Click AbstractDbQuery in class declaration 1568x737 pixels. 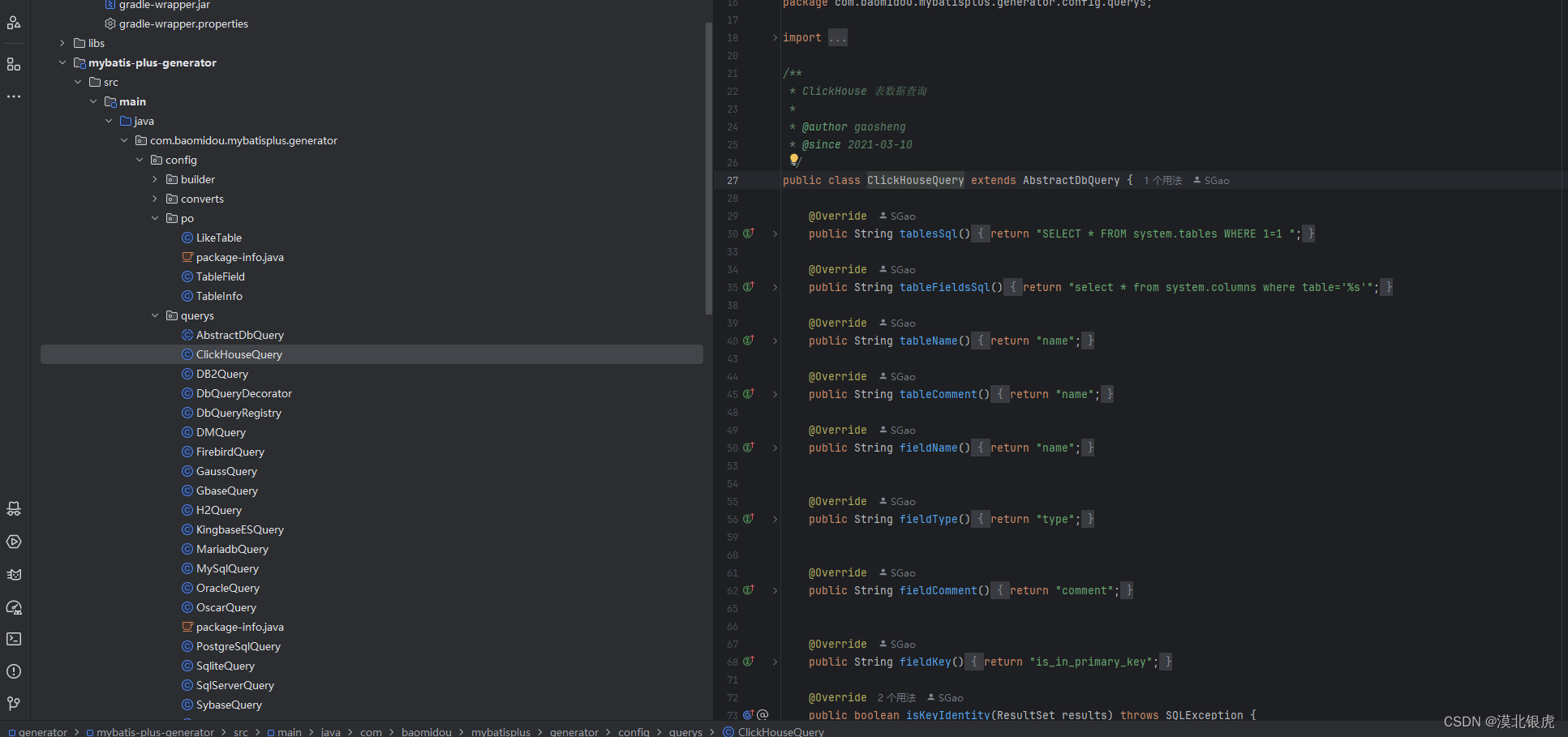[x=1071, y=180]
